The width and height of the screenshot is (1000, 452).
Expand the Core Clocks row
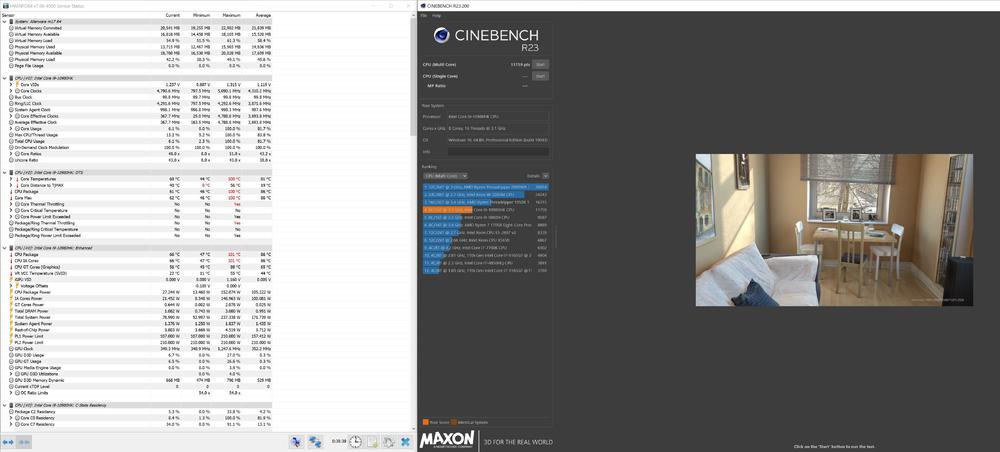[12, 91]
